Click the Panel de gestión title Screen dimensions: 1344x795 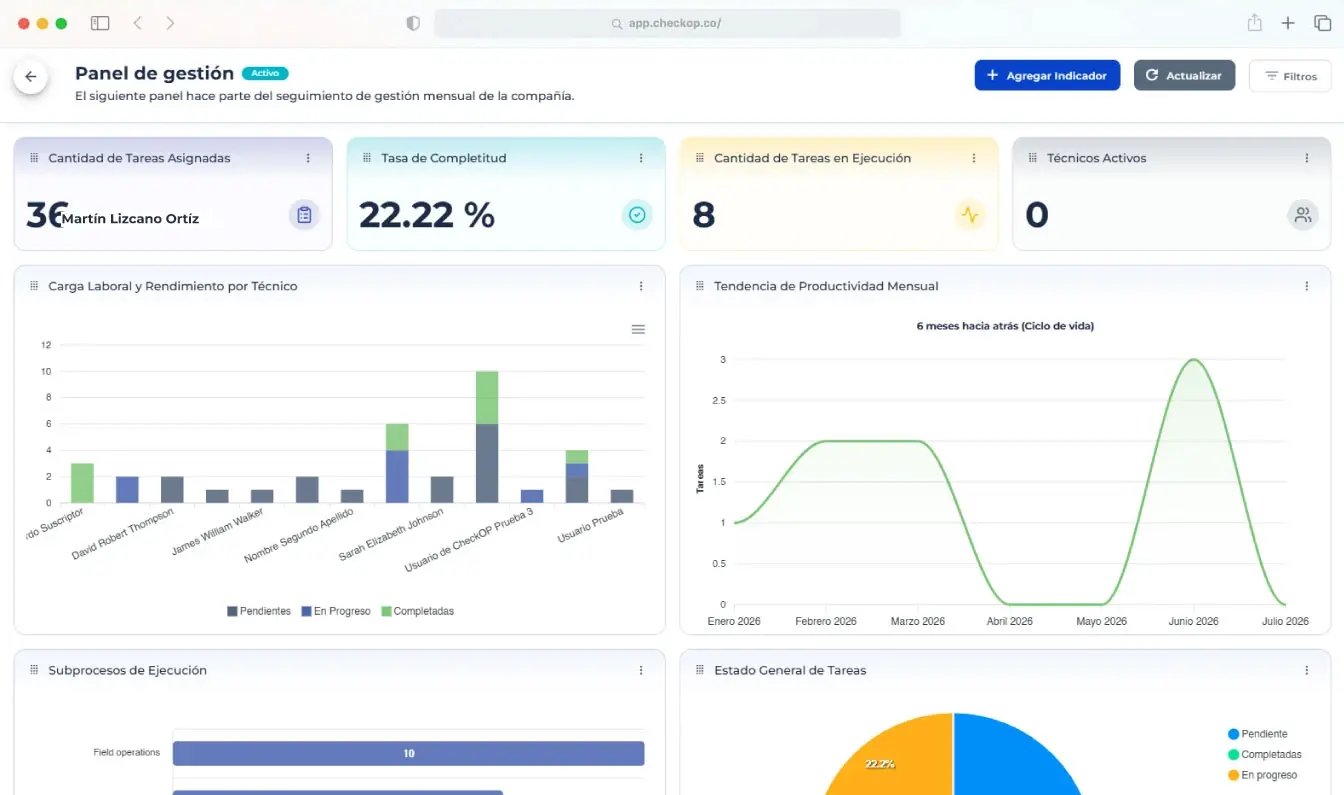[154, 73]
